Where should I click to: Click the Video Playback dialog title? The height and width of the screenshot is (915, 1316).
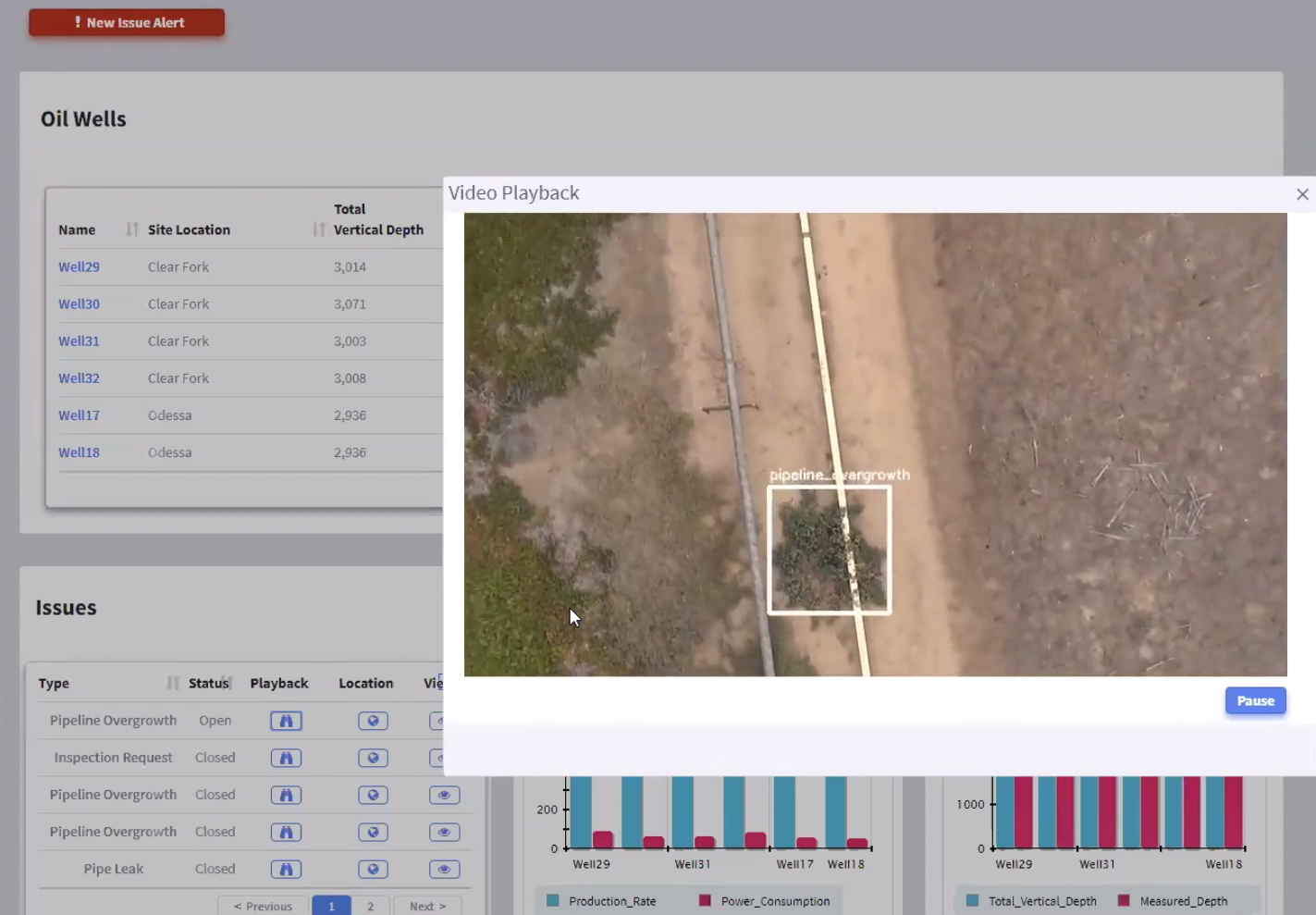(514, 192)
